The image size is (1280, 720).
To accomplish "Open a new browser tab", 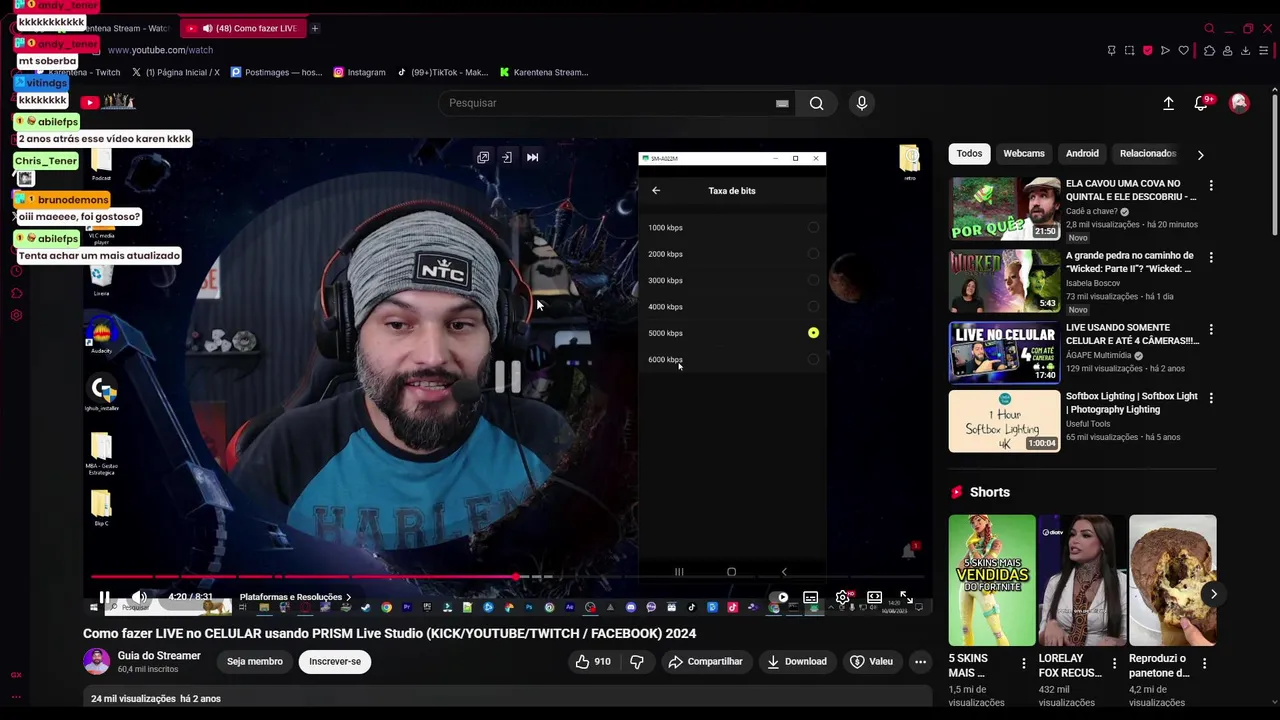I will pyautogui.click(x=314, y=28).
